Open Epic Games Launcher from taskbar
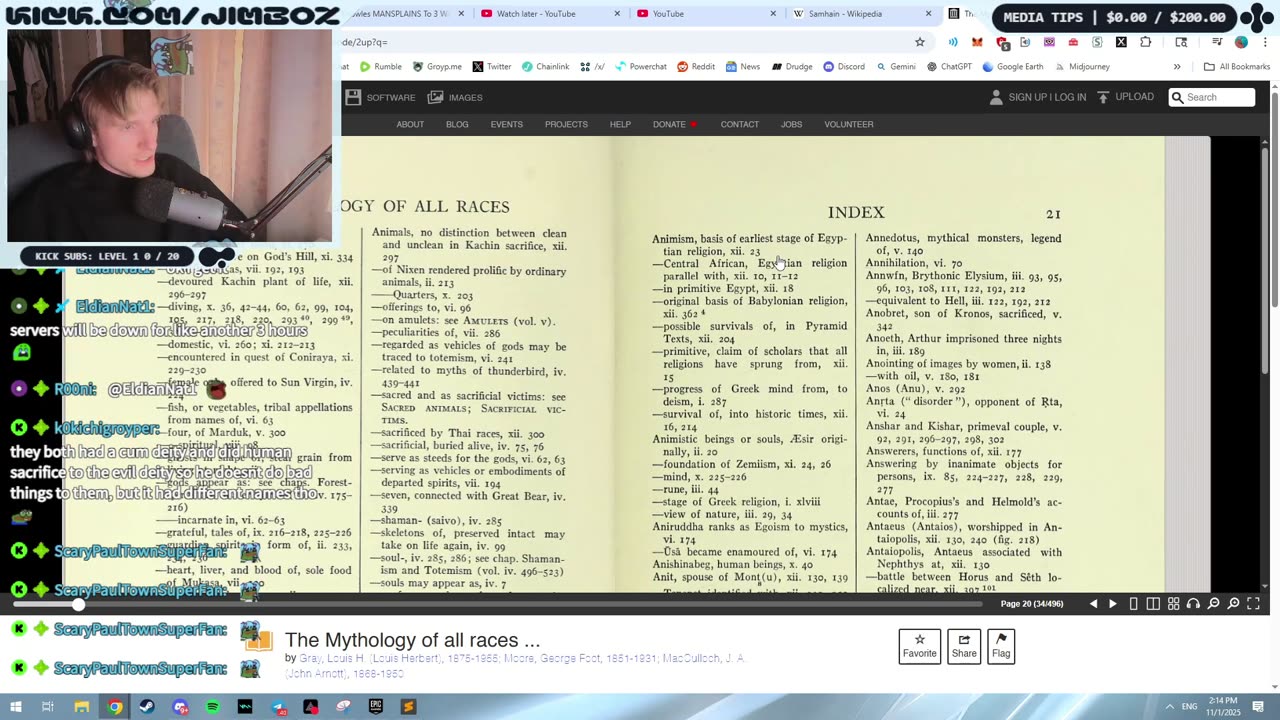 coord(375,707)
